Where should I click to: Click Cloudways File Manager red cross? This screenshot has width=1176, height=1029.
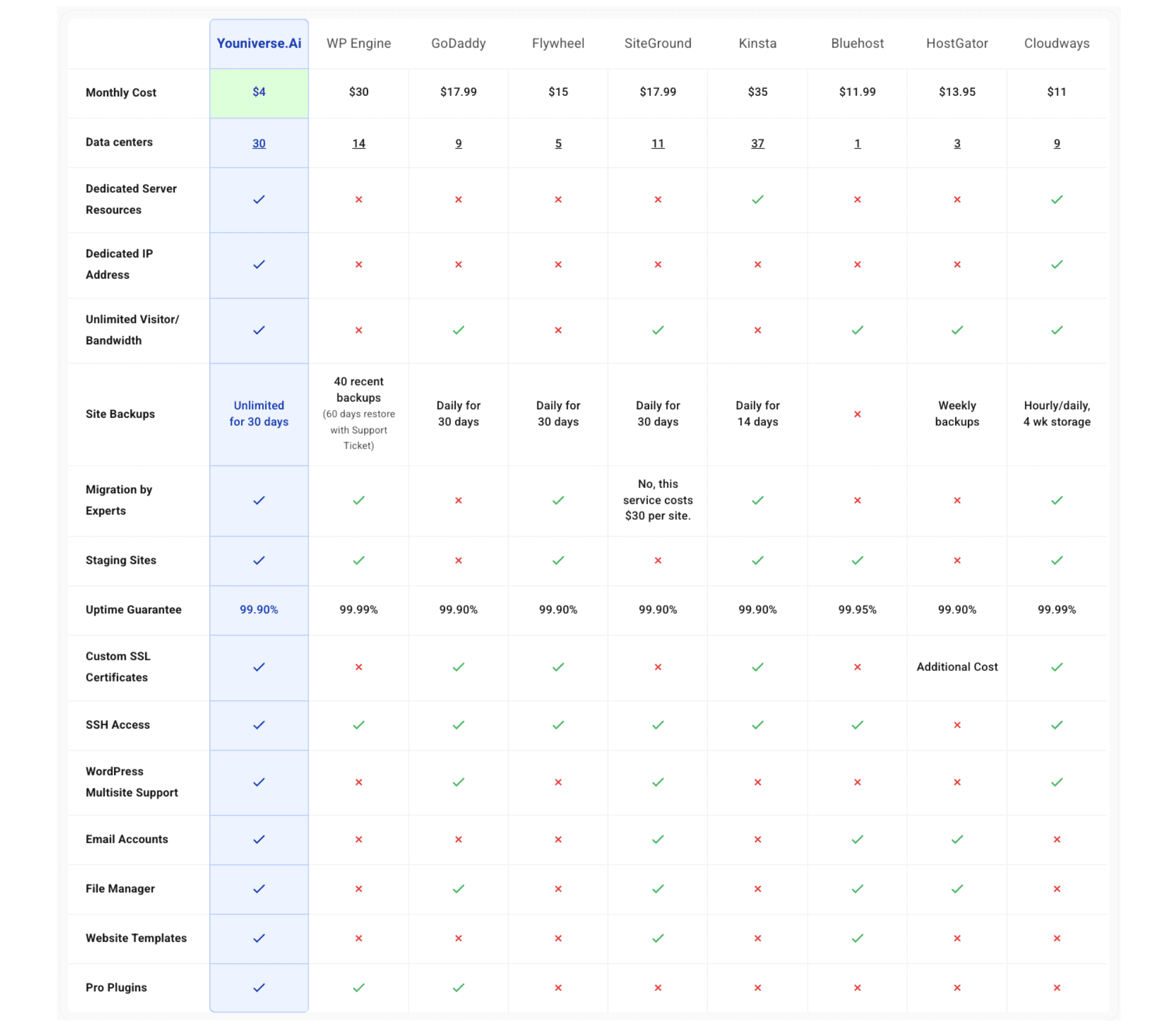1057,888
